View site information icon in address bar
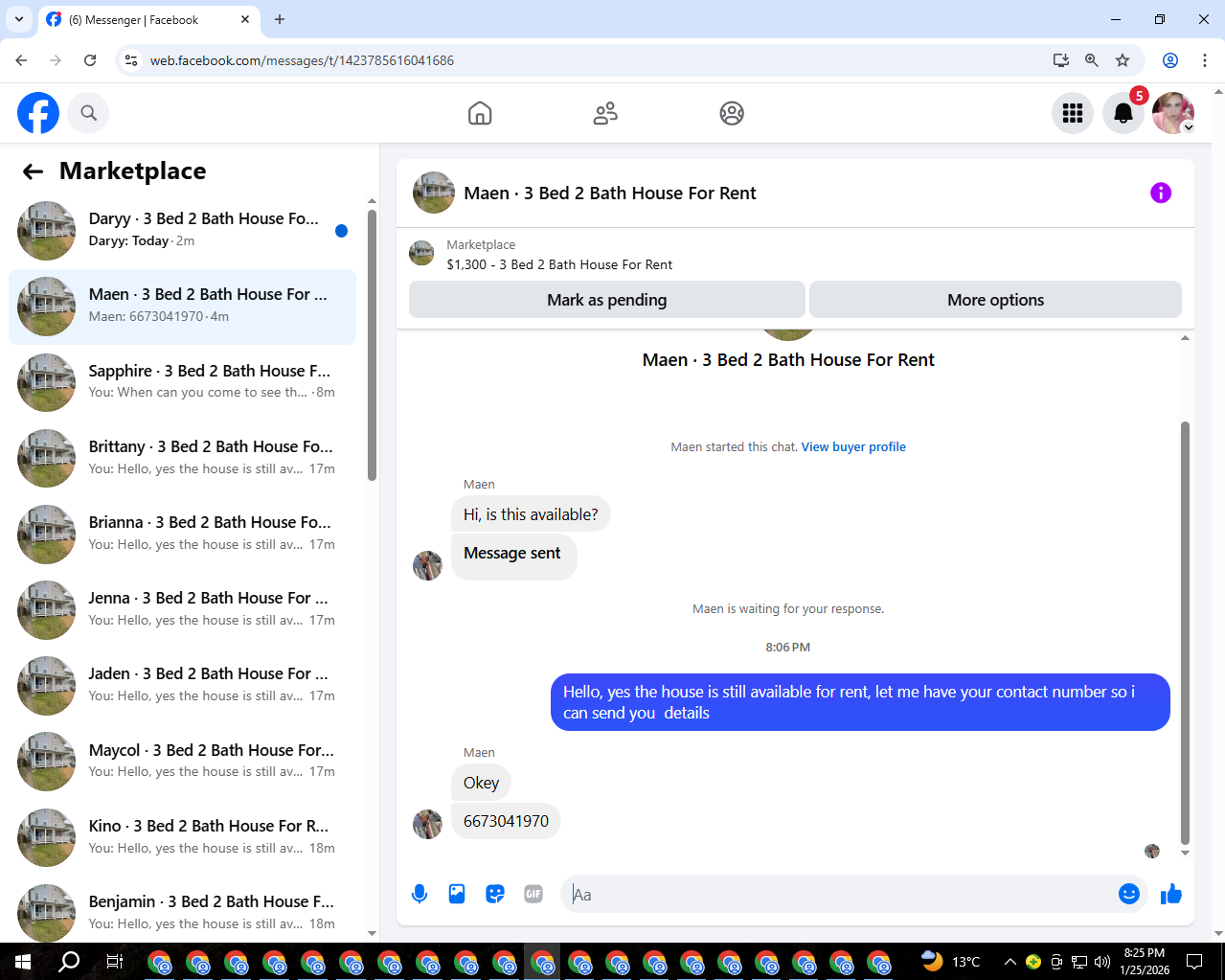 [x=132, y=60]
